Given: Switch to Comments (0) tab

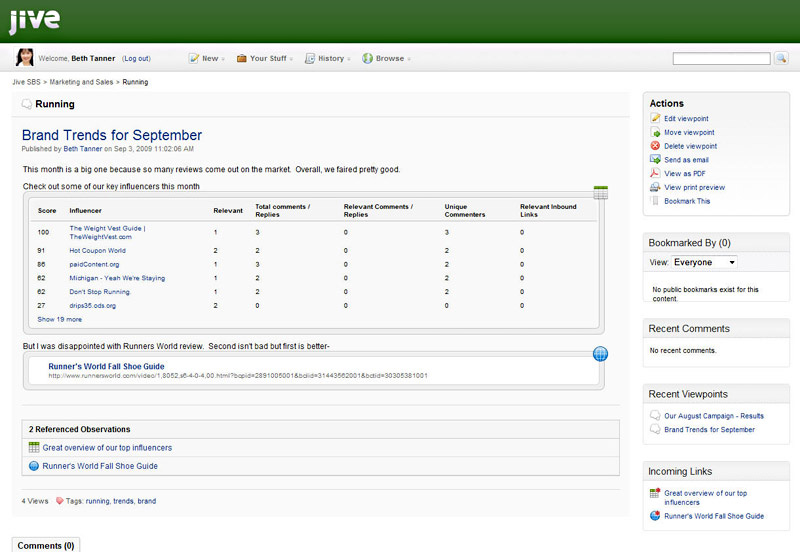Looking at the screenshot, I should point(46,545).
